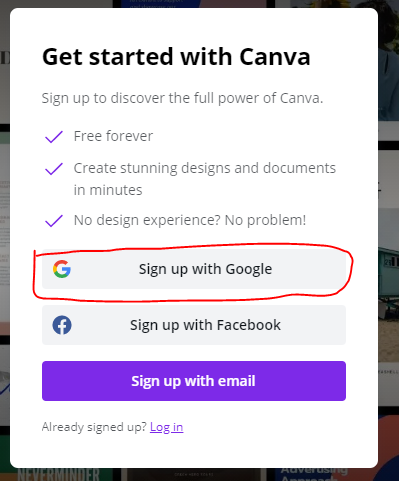Click the Sign up to discover subtitle text
Image resolution: width=399 pixels, height=481 pixels.
pos(182,98)
